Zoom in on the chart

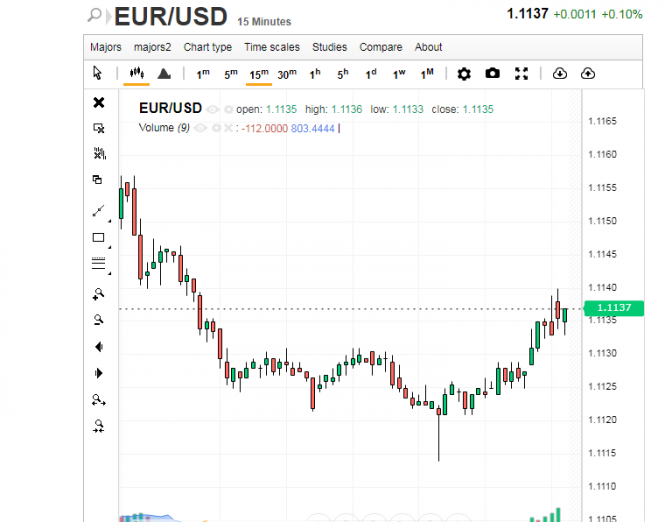98,294
